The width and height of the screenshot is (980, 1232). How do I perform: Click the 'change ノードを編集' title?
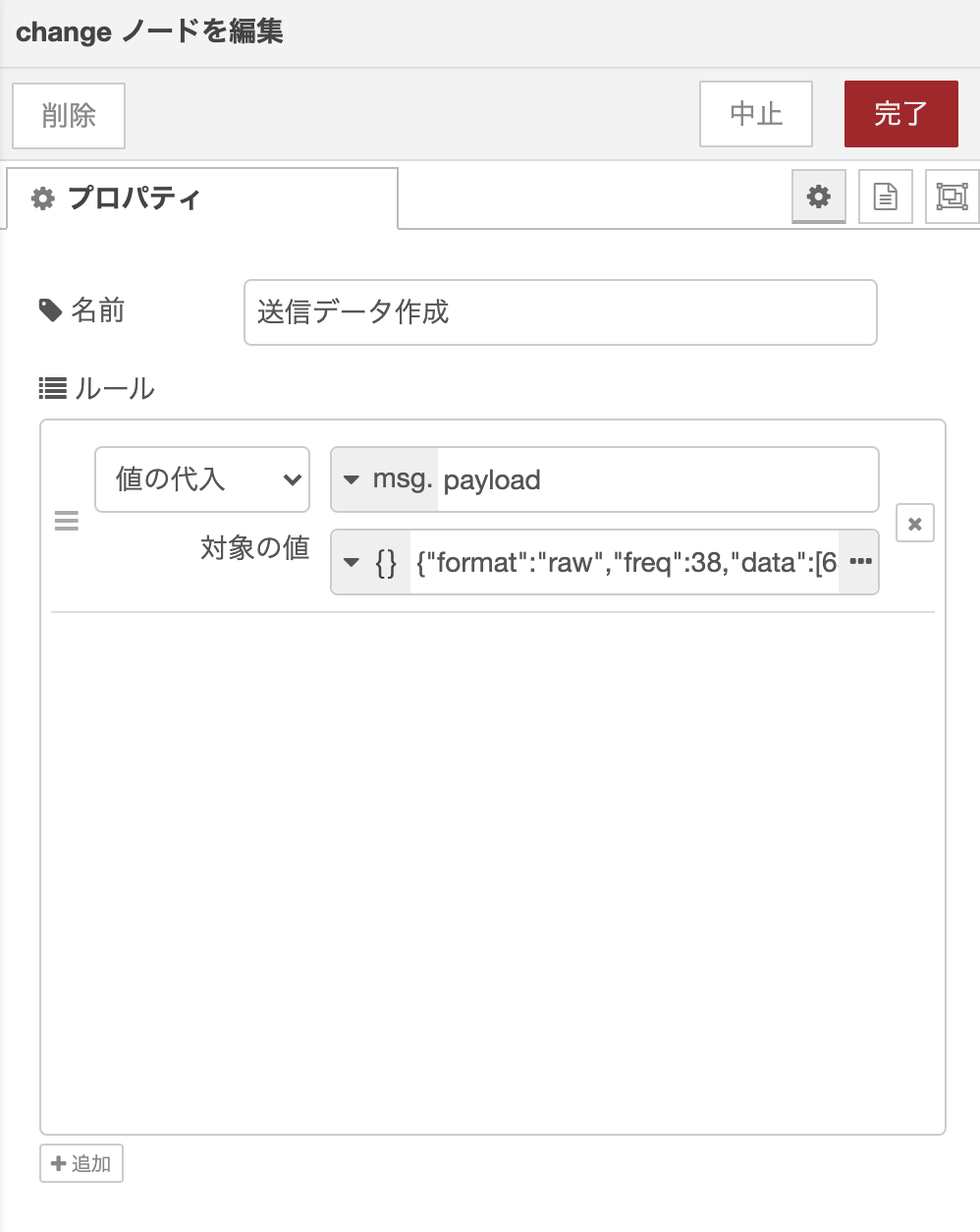point(149,31)
